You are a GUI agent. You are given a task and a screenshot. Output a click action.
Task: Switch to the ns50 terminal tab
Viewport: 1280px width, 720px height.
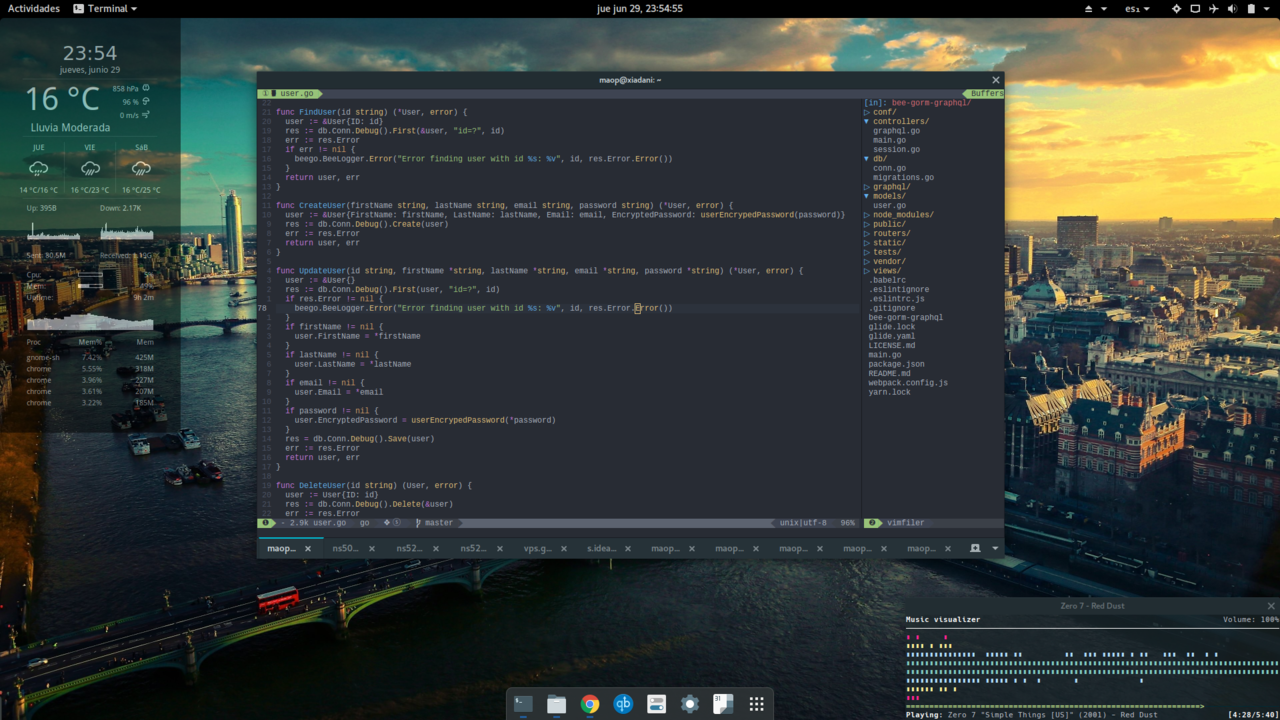(x=345, y=548)
